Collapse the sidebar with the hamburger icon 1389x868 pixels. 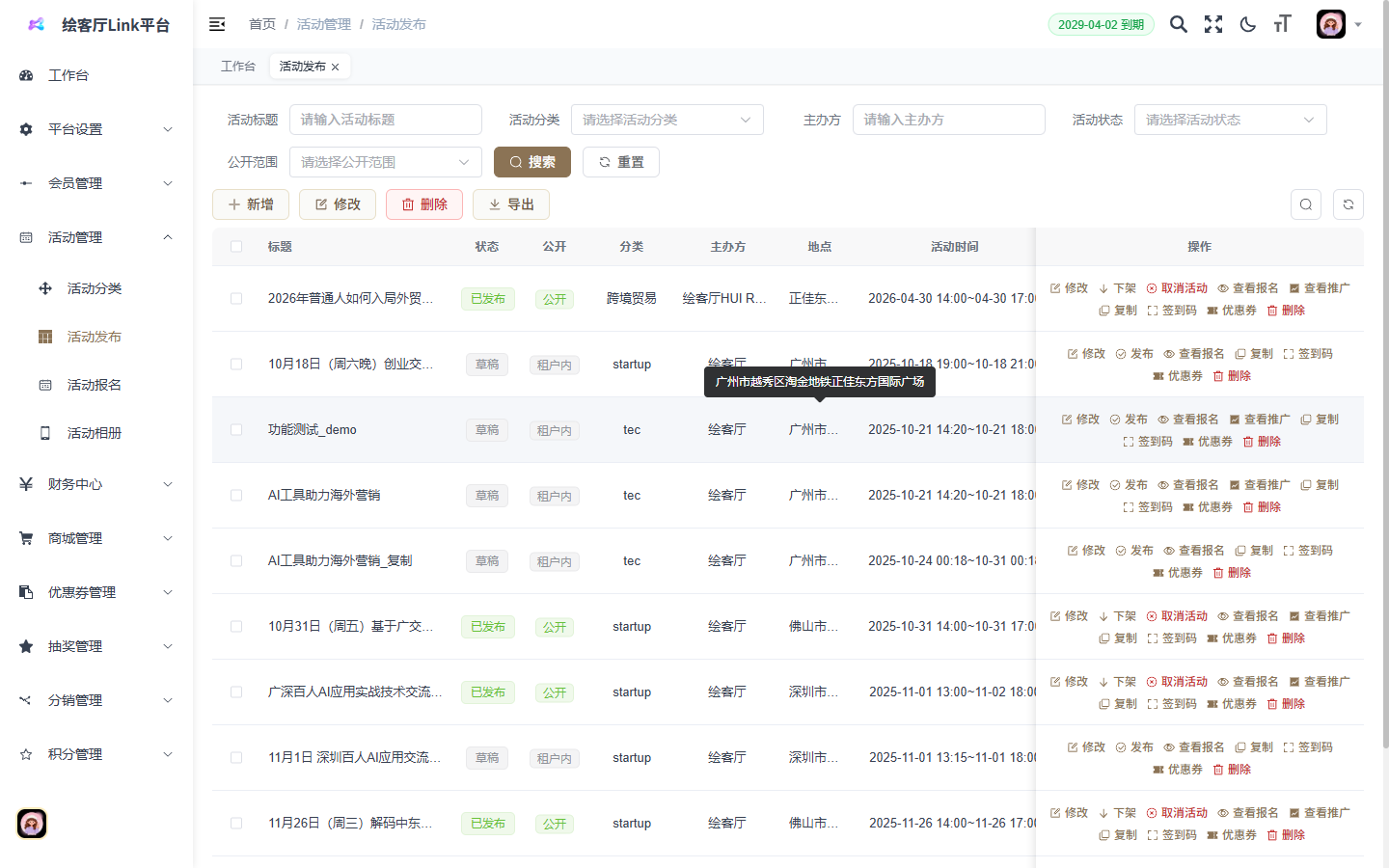(x=217, y=24)
